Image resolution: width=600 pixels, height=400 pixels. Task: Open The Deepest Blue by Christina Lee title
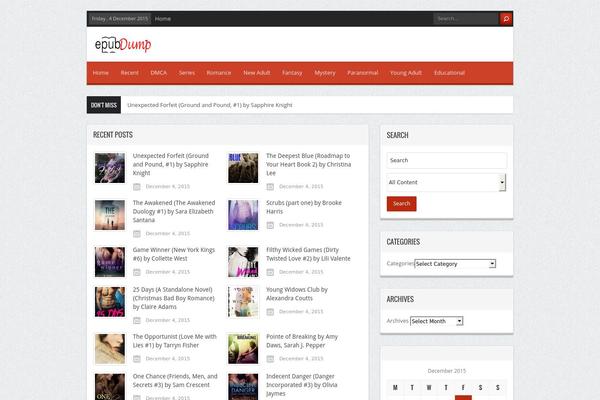click(x=308, y=164)
